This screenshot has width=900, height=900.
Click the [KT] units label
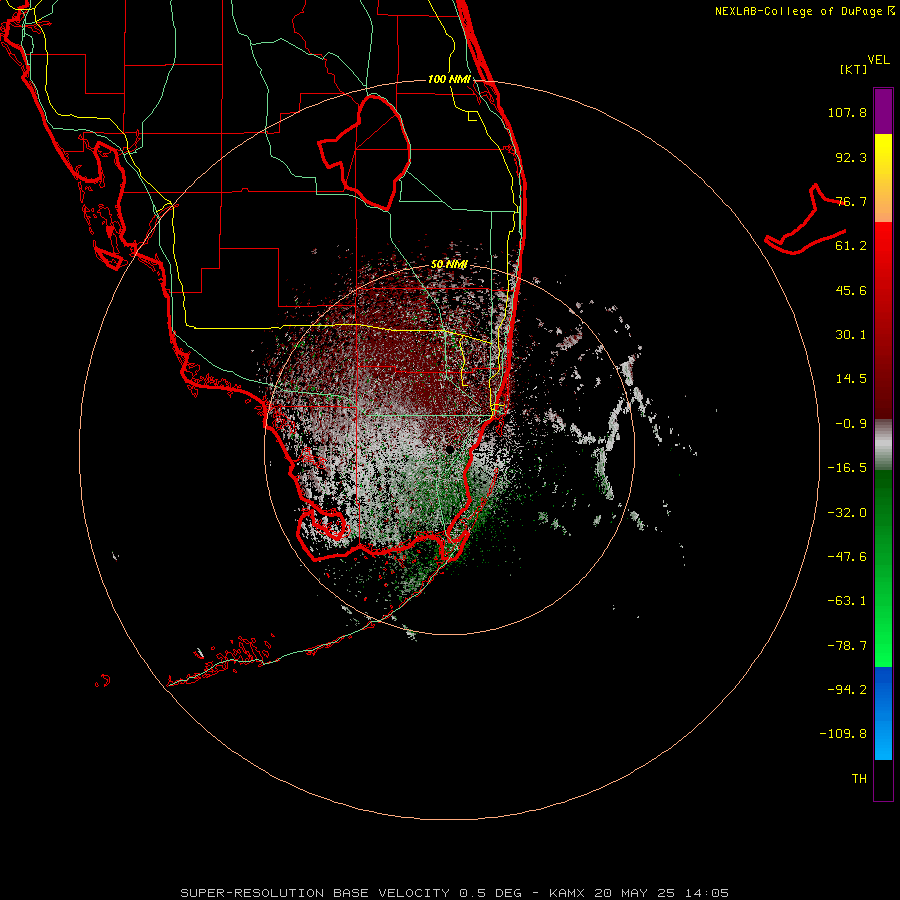pyautogui.click(x=854, y=69)
